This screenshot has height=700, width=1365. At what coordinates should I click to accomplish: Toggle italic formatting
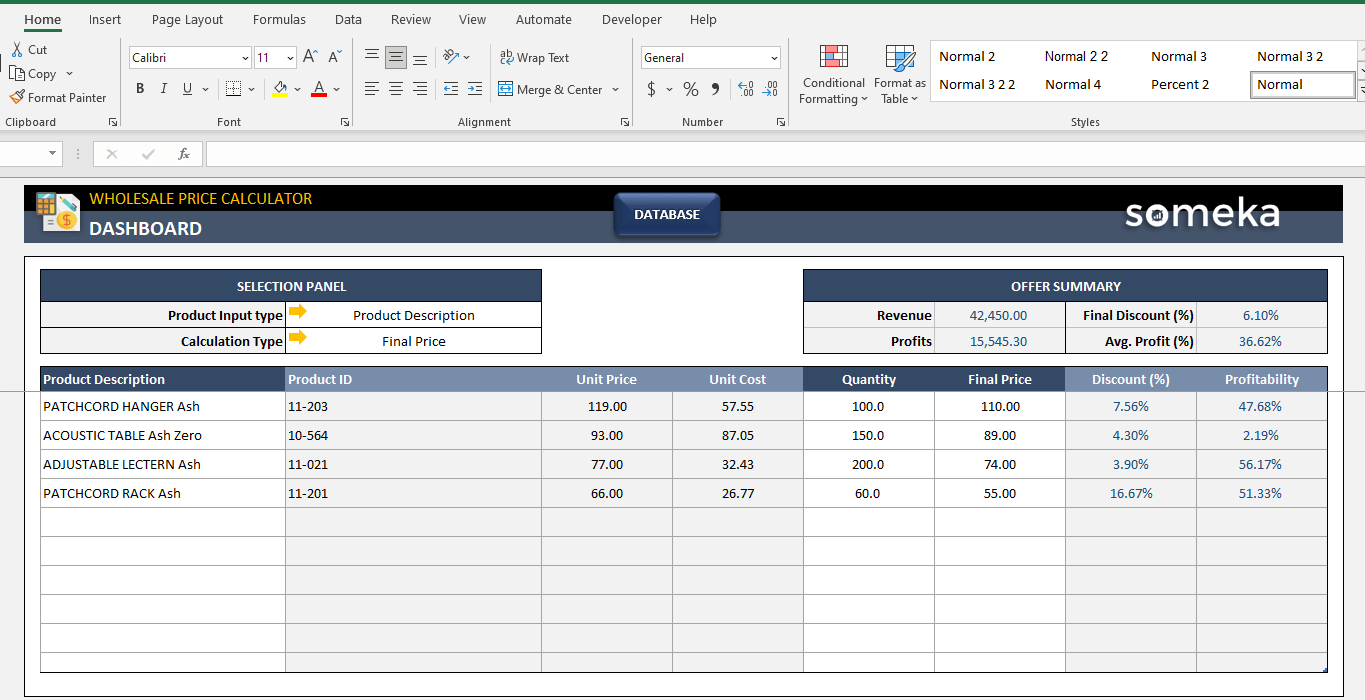[x=163, y=89]
